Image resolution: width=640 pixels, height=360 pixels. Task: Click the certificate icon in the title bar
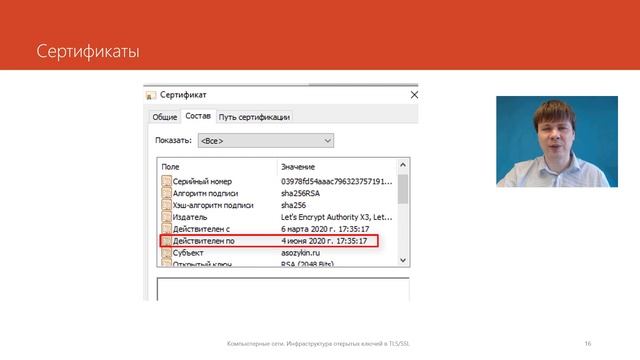click(151, 96)
